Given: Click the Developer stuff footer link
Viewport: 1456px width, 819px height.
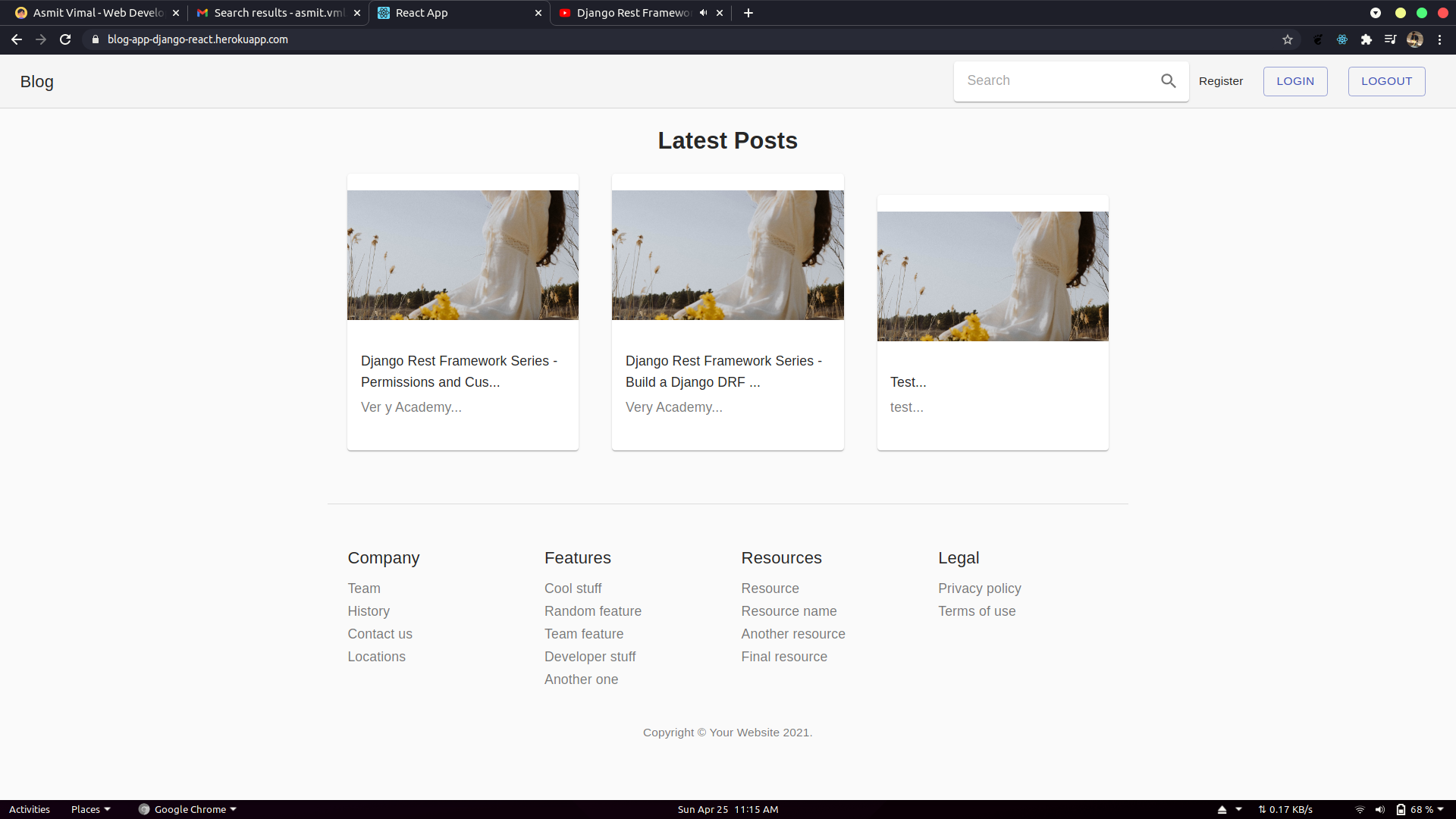Looking at the screenshot, I should click(590, 657).
